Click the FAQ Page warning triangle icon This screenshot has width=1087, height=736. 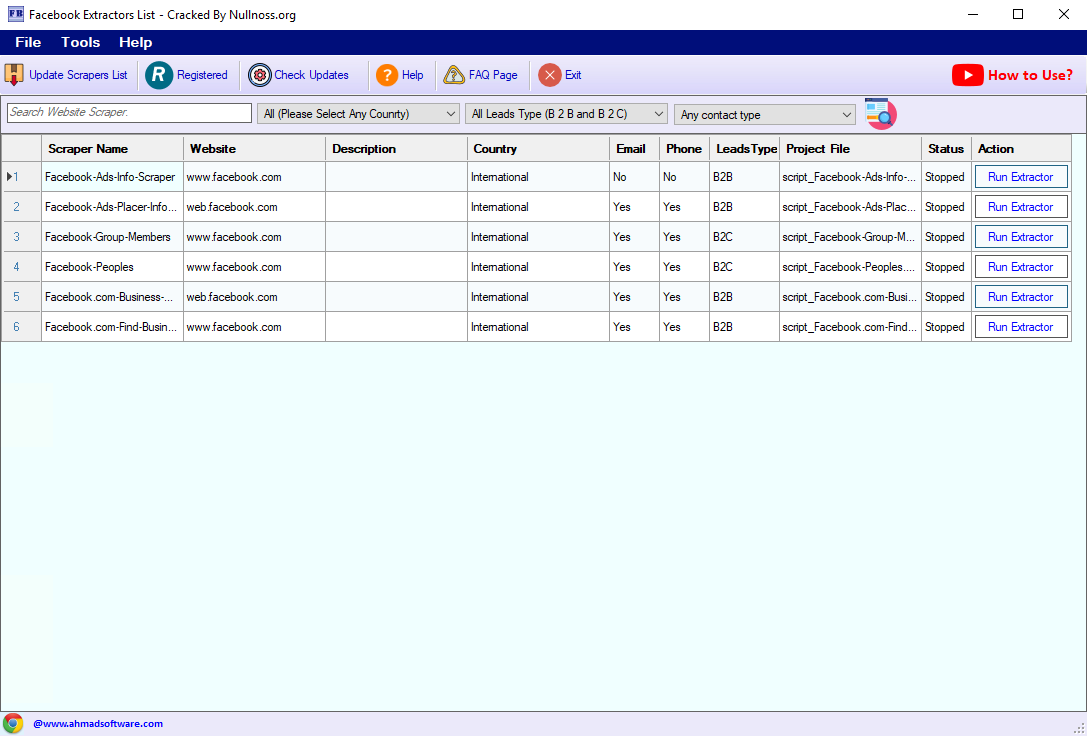coord(454,75)
